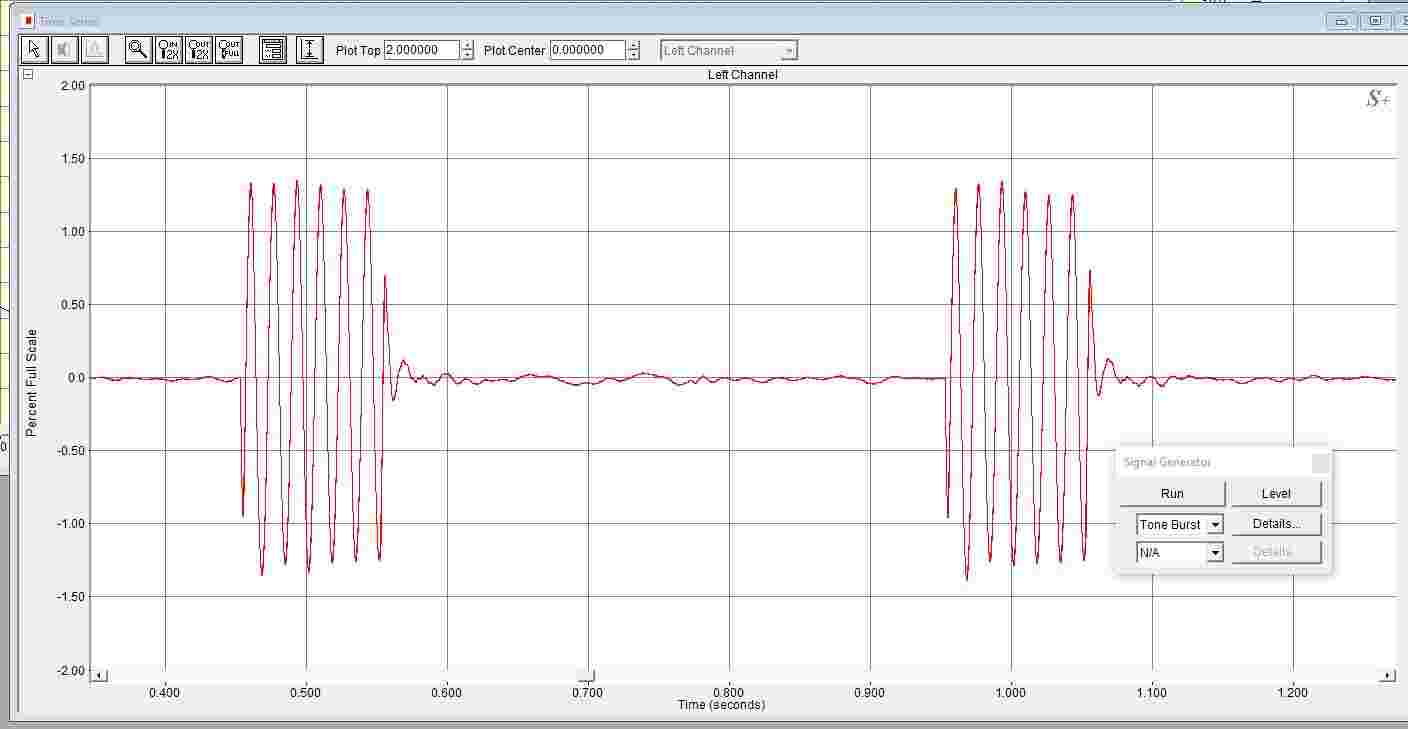Click the Plot Top input field
Screen dimensions: 1408x729
pyautogui.click(x=422, y=50)
